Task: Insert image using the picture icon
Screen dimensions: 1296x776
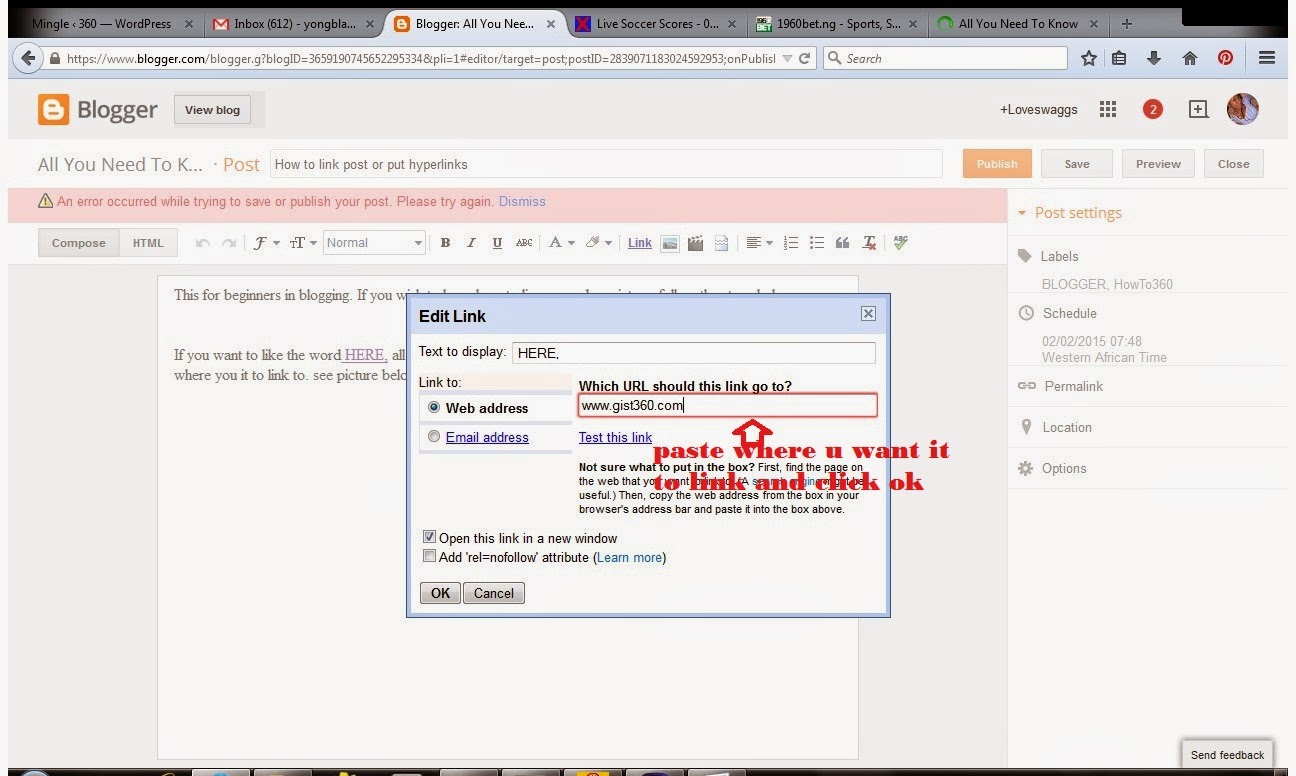Action: (670, 243)
